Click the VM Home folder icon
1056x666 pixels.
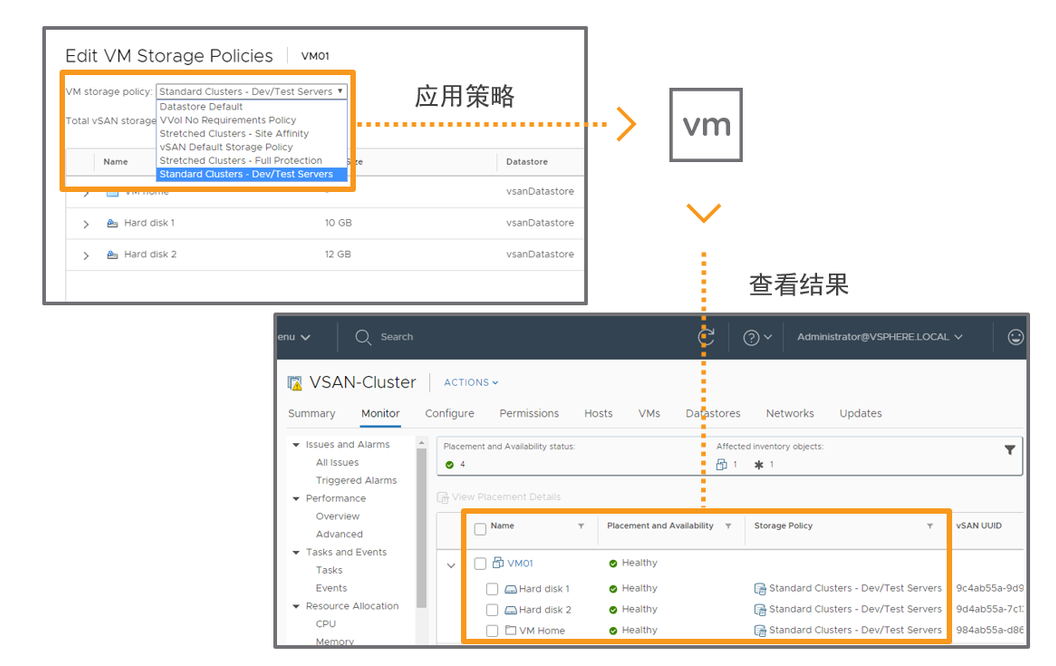tap(510, 630)
